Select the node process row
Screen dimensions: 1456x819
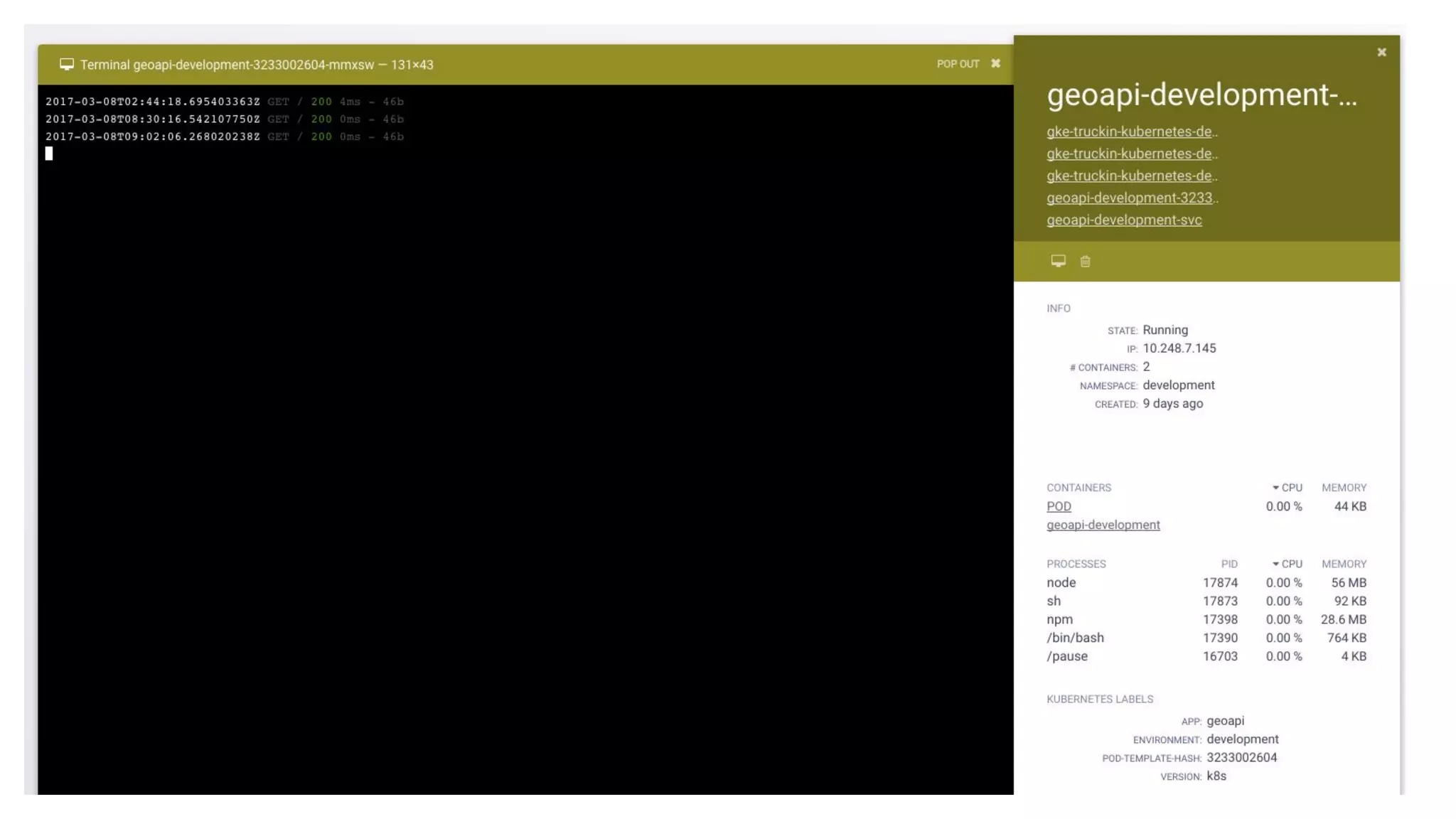point(1061,582)
